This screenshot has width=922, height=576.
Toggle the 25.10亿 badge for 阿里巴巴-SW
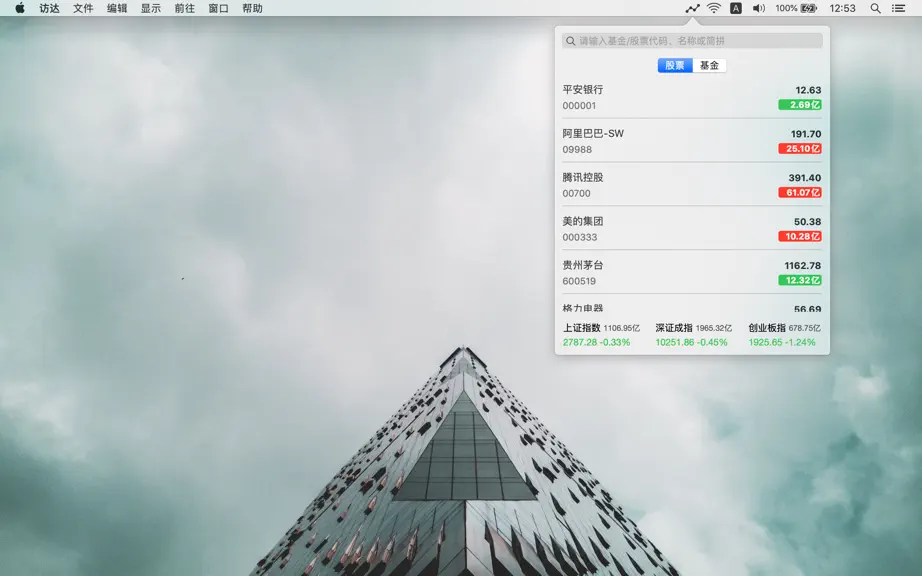(800, 149)
